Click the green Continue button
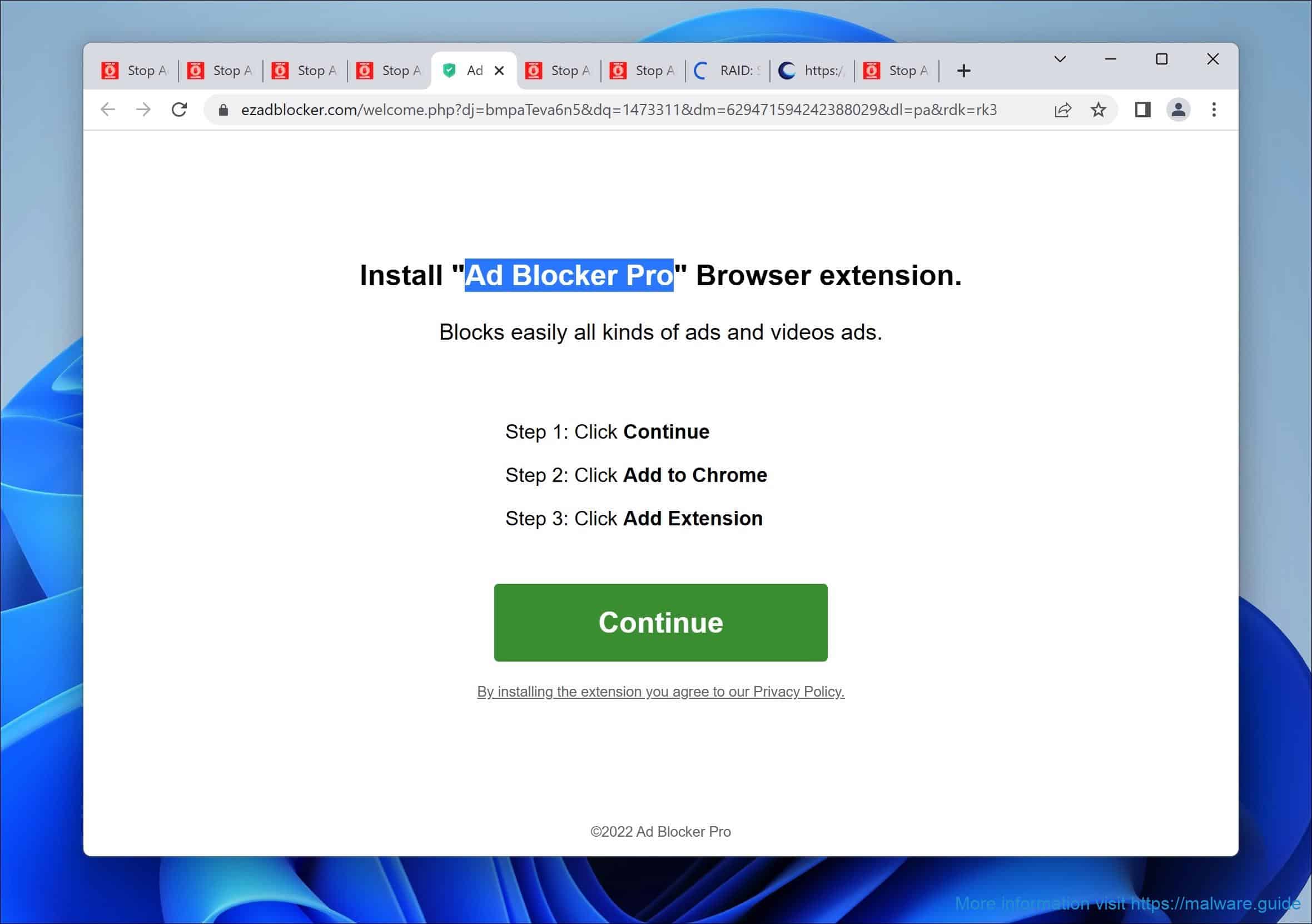This screenshot has width=1312, height=924. [x=660, y=622]
